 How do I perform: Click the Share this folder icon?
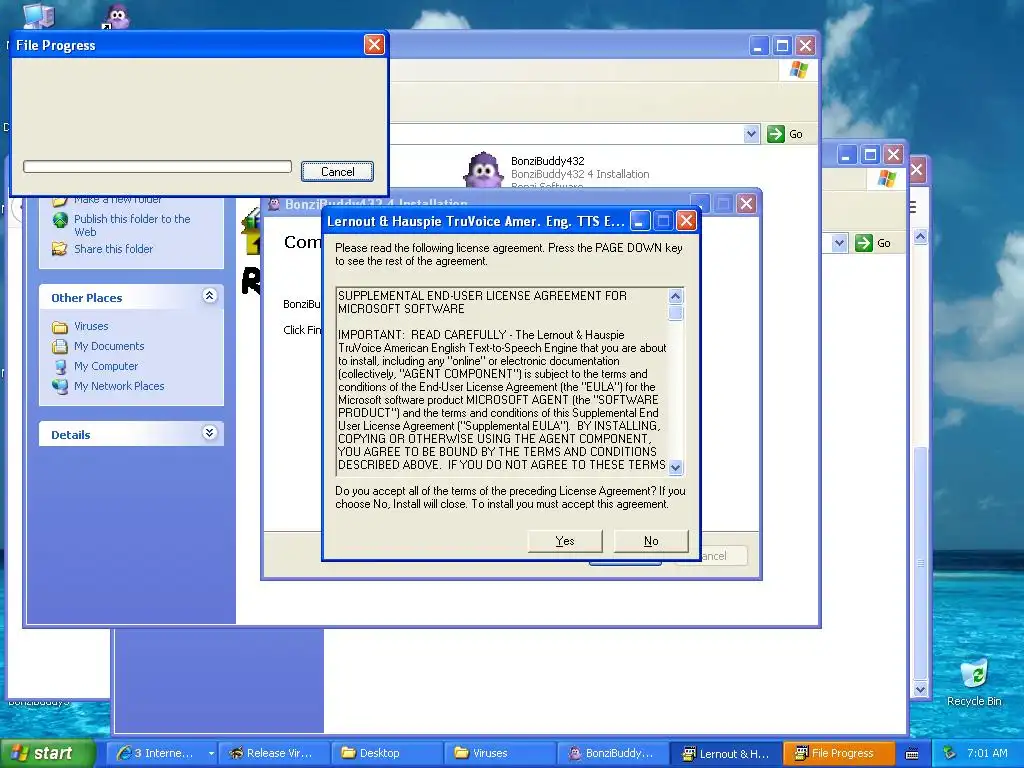pos(60,249)
